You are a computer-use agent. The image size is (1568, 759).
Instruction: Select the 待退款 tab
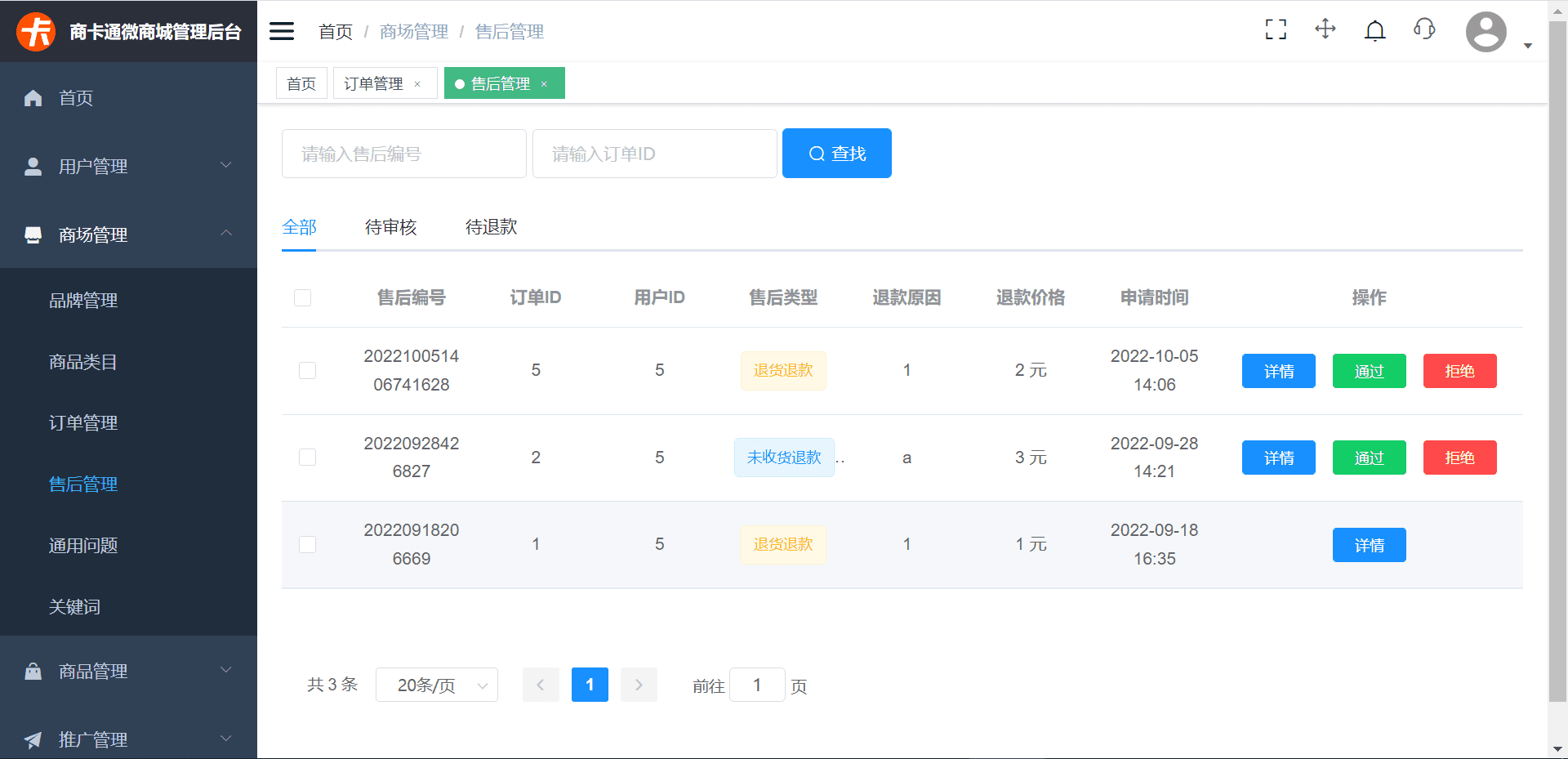(491, 227)
